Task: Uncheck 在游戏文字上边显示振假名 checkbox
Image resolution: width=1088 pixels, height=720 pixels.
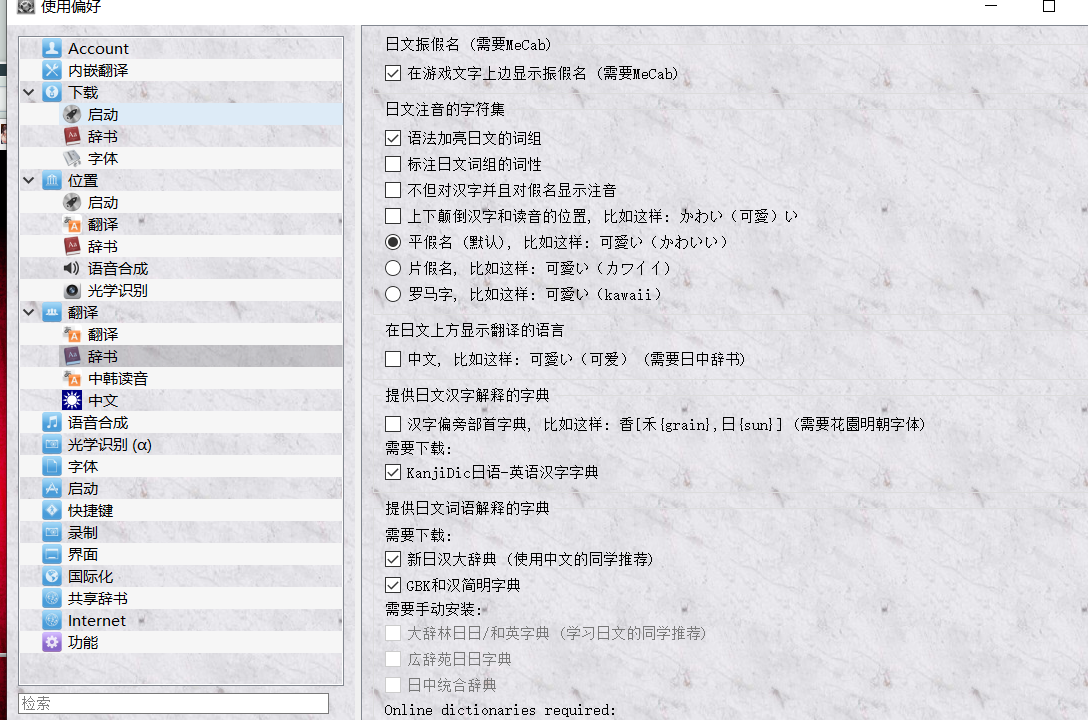Action: coord(393,74)
